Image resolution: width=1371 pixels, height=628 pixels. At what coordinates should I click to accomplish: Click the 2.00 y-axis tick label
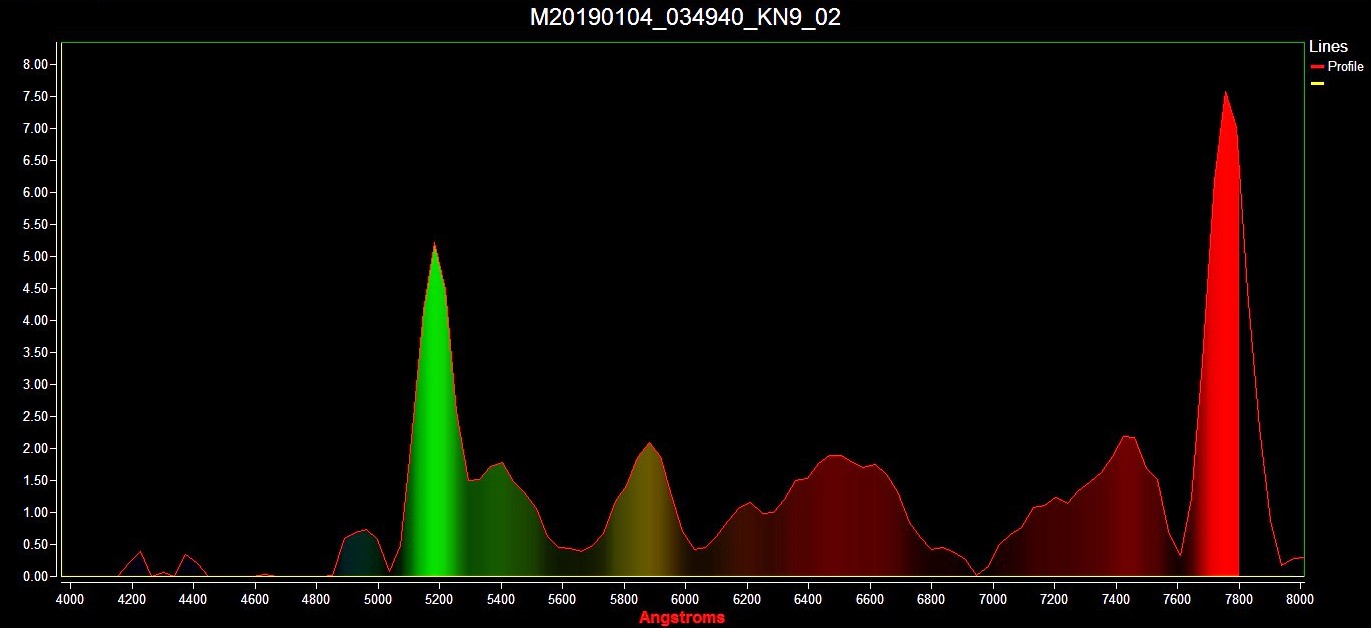[x=35, y=448]
